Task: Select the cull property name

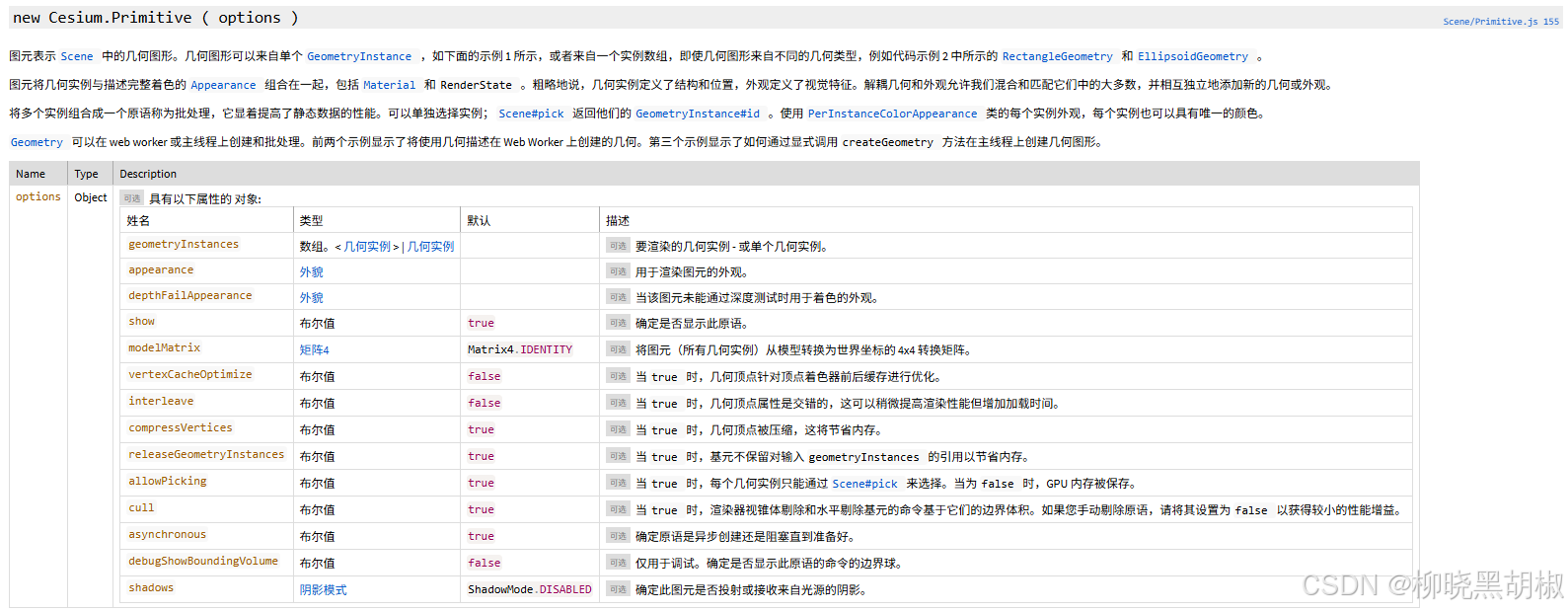Action: point(141,507)
